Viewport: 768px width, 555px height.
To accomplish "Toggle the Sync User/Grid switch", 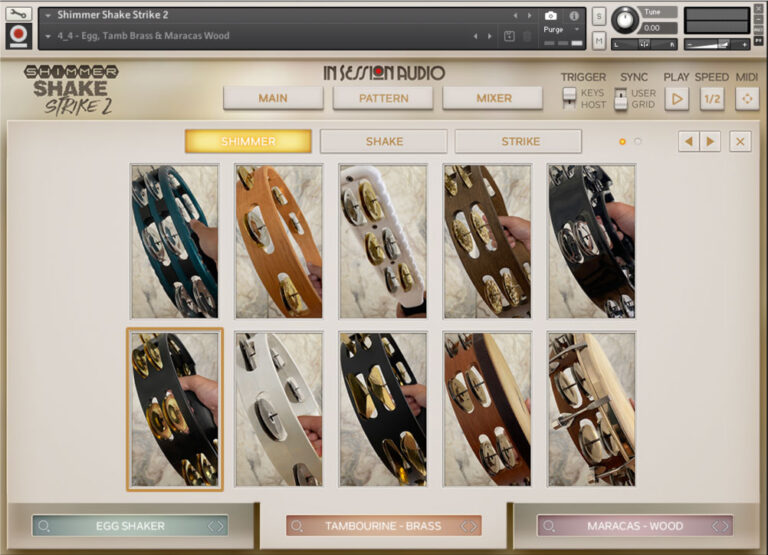I will [621, 98].
